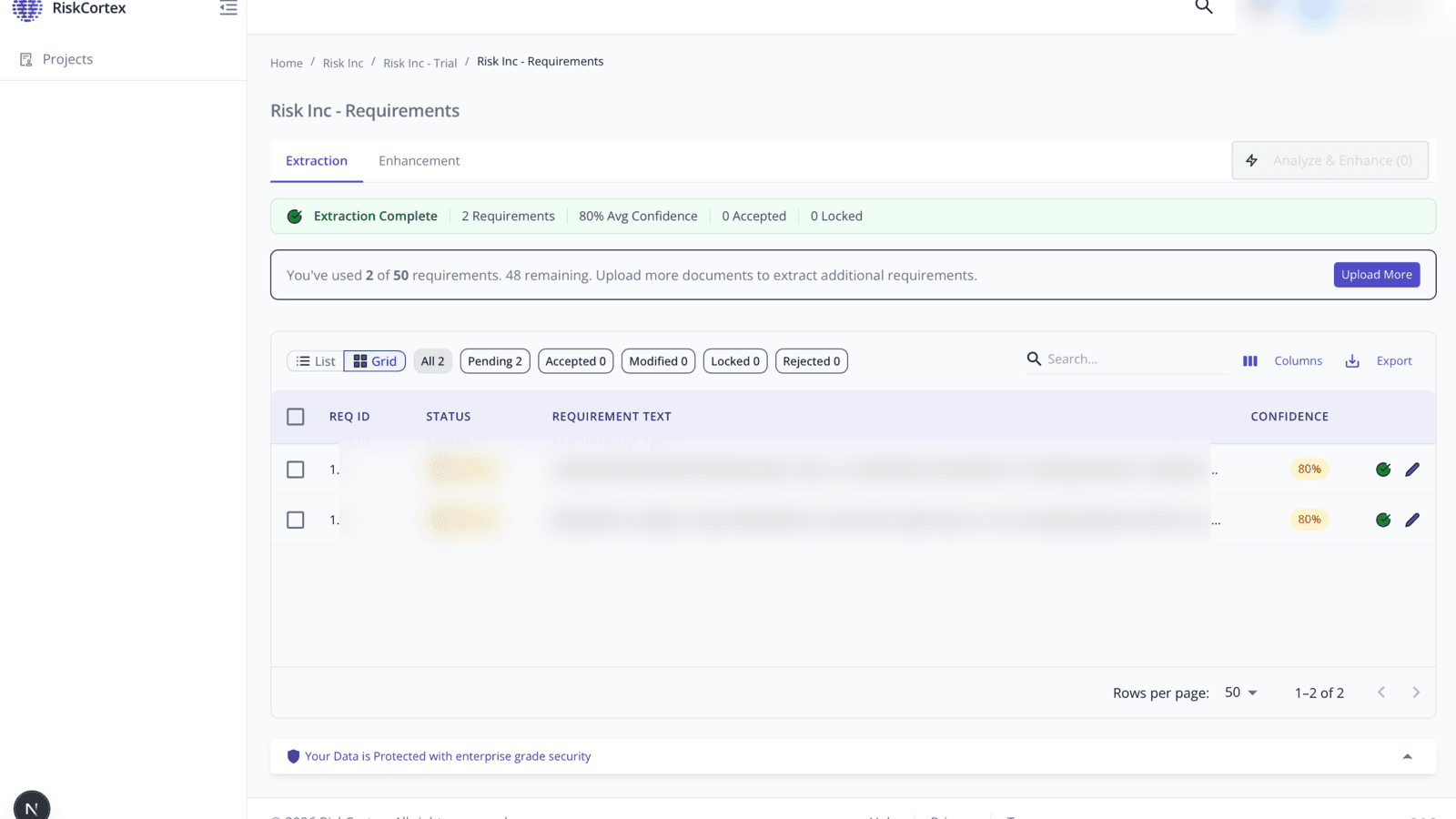Screen dimensions: 1456x819
Task: Go to the next page arrow
Action: pyautogui.click(x=1416, y=693)
